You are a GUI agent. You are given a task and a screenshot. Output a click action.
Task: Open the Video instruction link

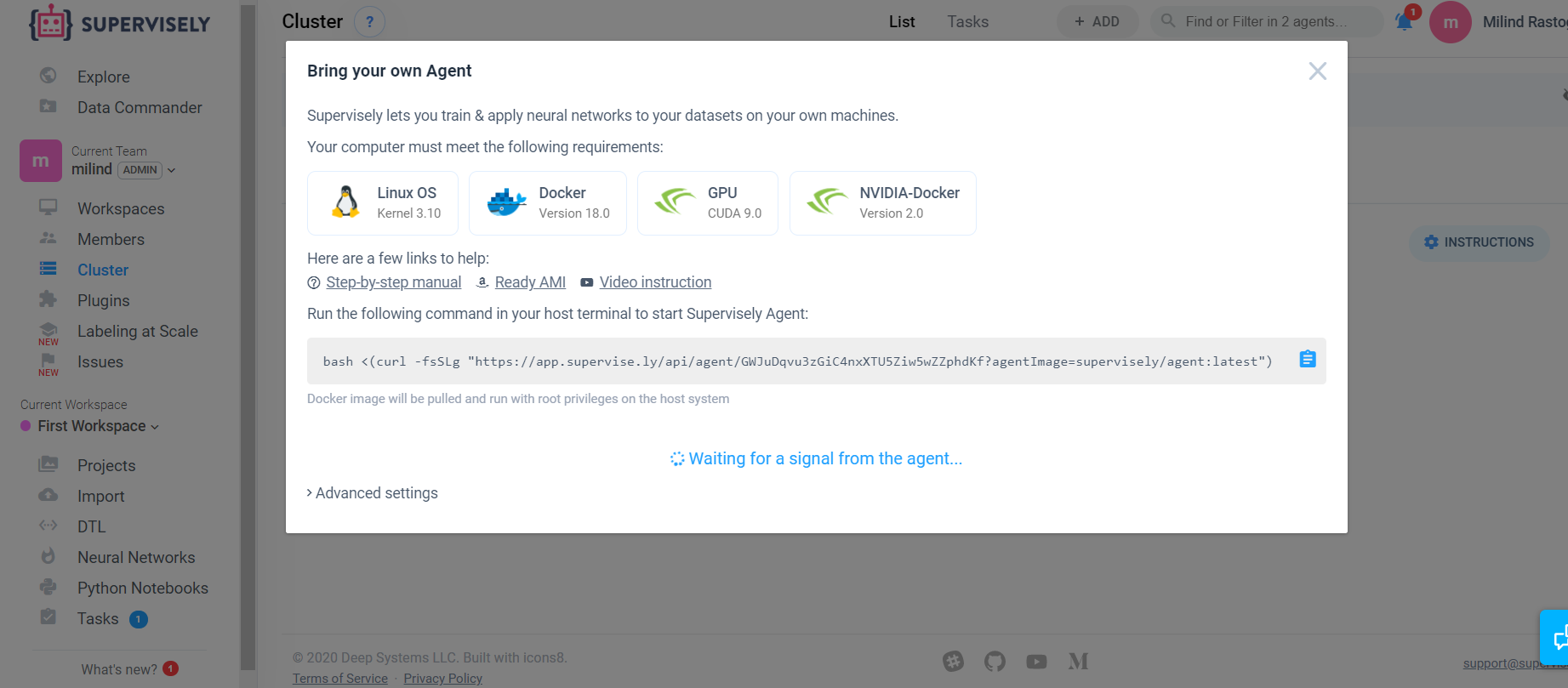pyautogui.click(x=655, y=282)
